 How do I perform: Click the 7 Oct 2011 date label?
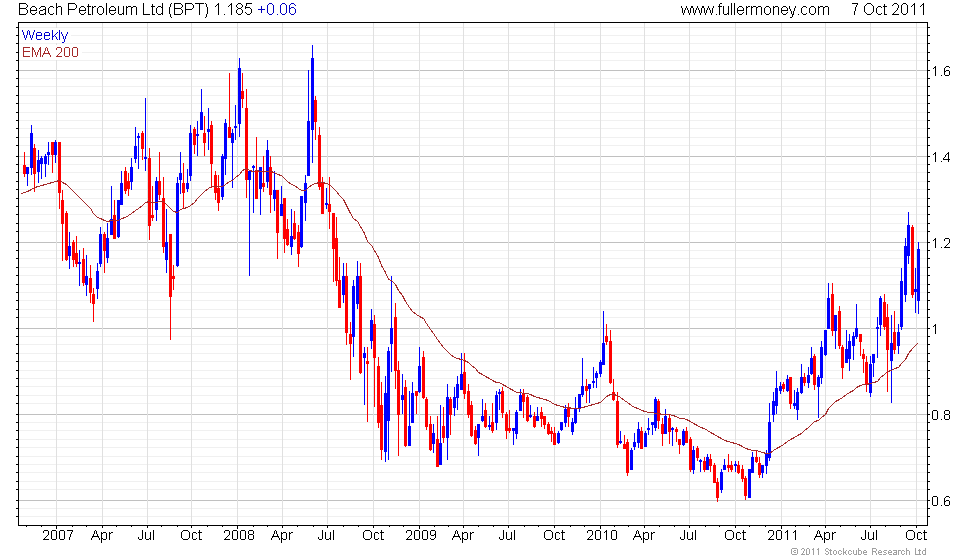pos(888,9)
